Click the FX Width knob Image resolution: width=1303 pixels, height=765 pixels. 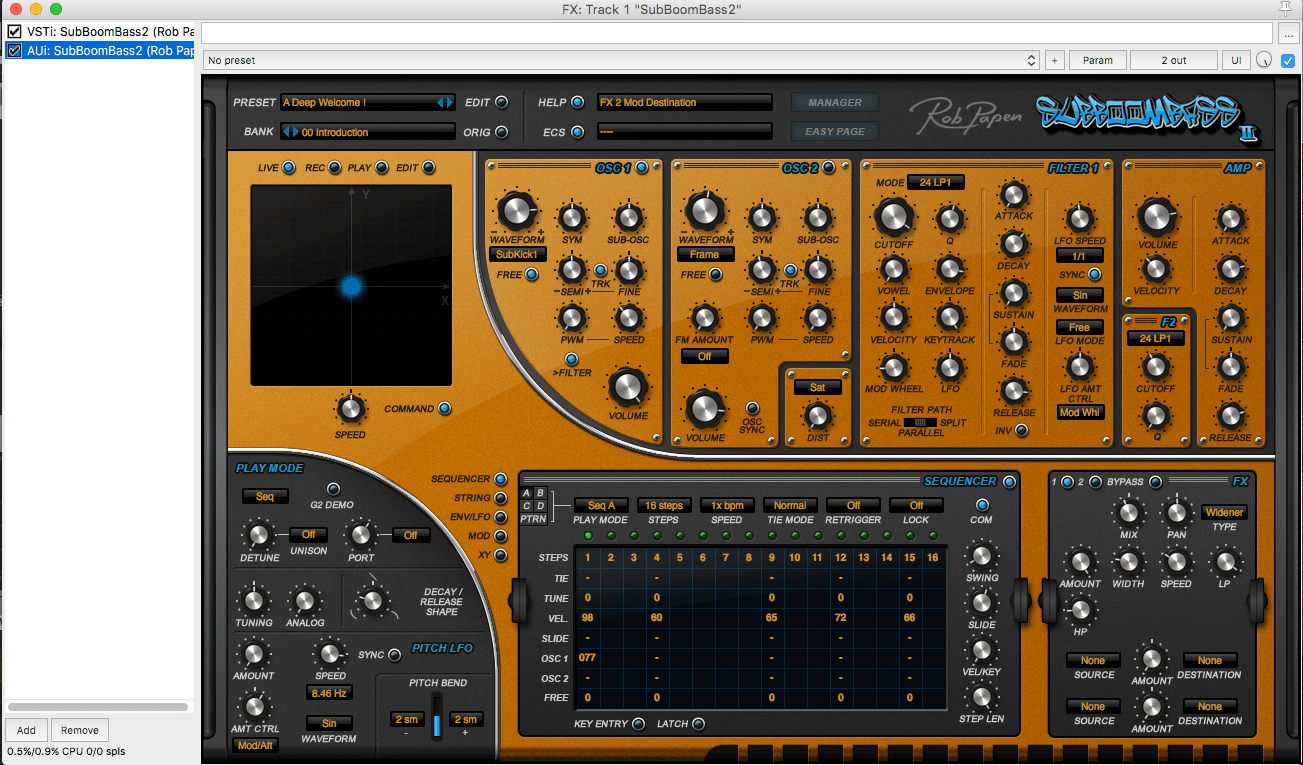pos(1128,562)
